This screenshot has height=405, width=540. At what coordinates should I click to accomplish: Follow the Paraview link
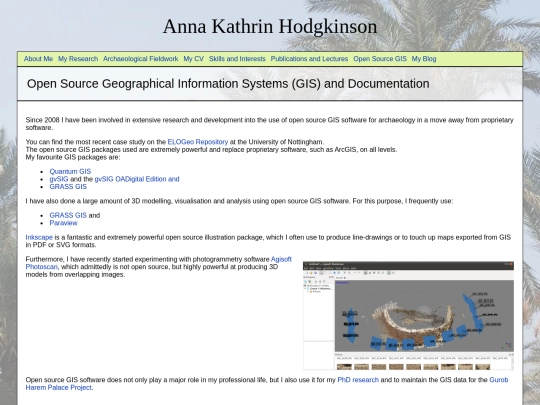63,223
